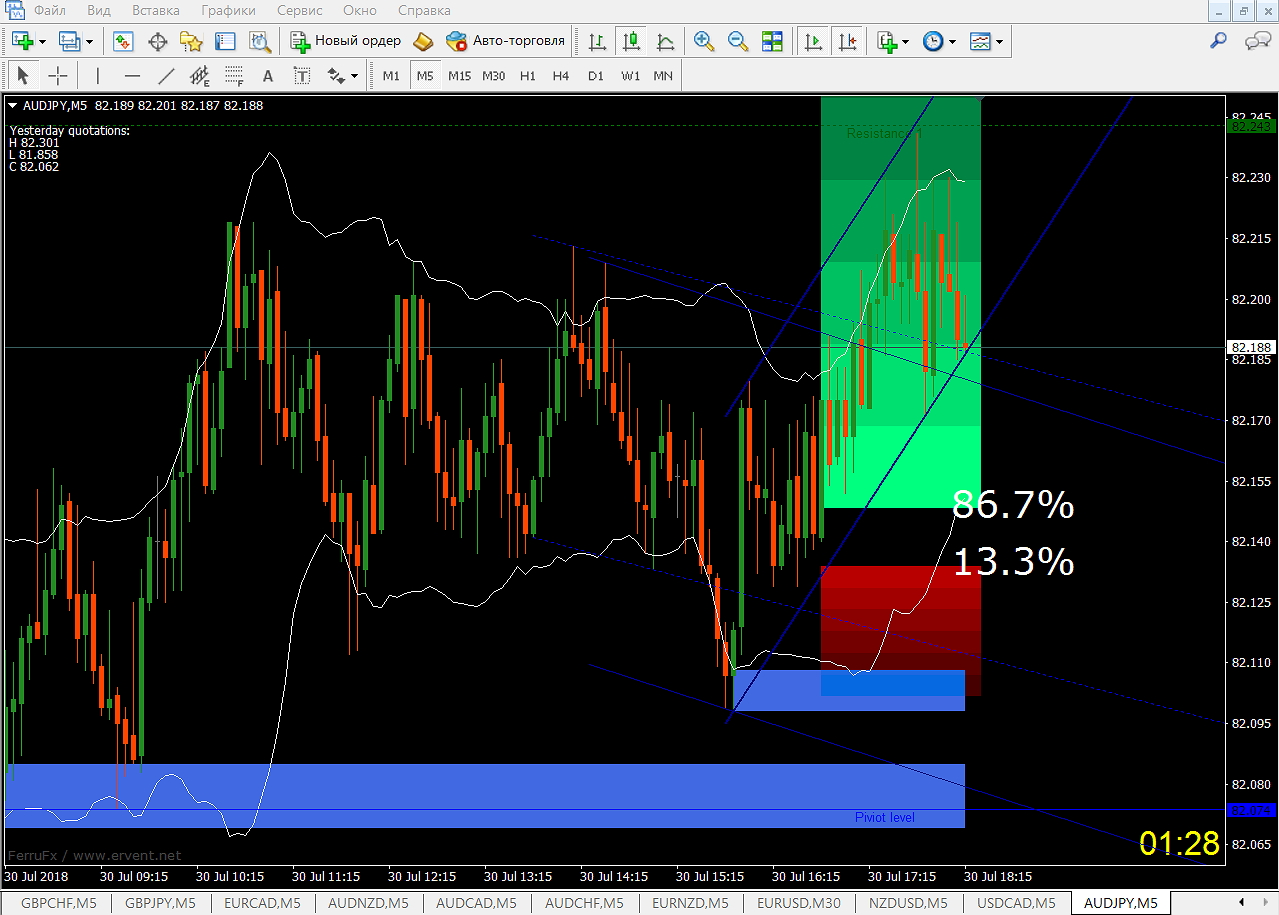This screenshot has width=1279, height=915.
Task: Insert a text label object
Action: 302,75
